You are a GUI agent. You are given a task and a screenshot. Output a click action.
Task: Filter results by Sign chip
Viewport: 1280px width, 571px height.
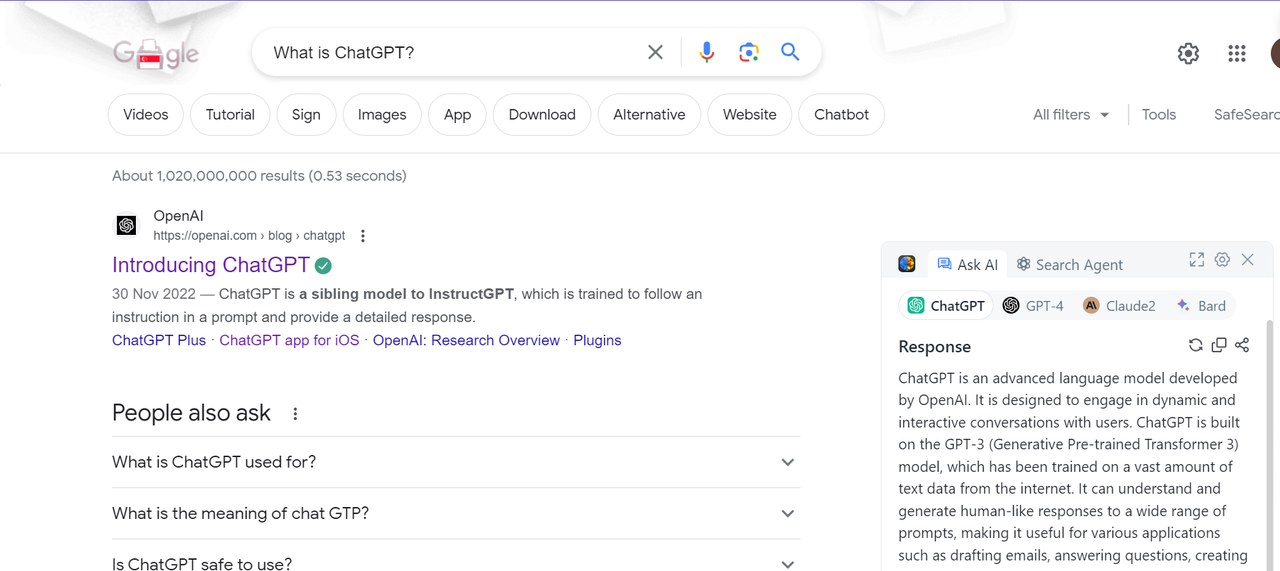[306, 114]
